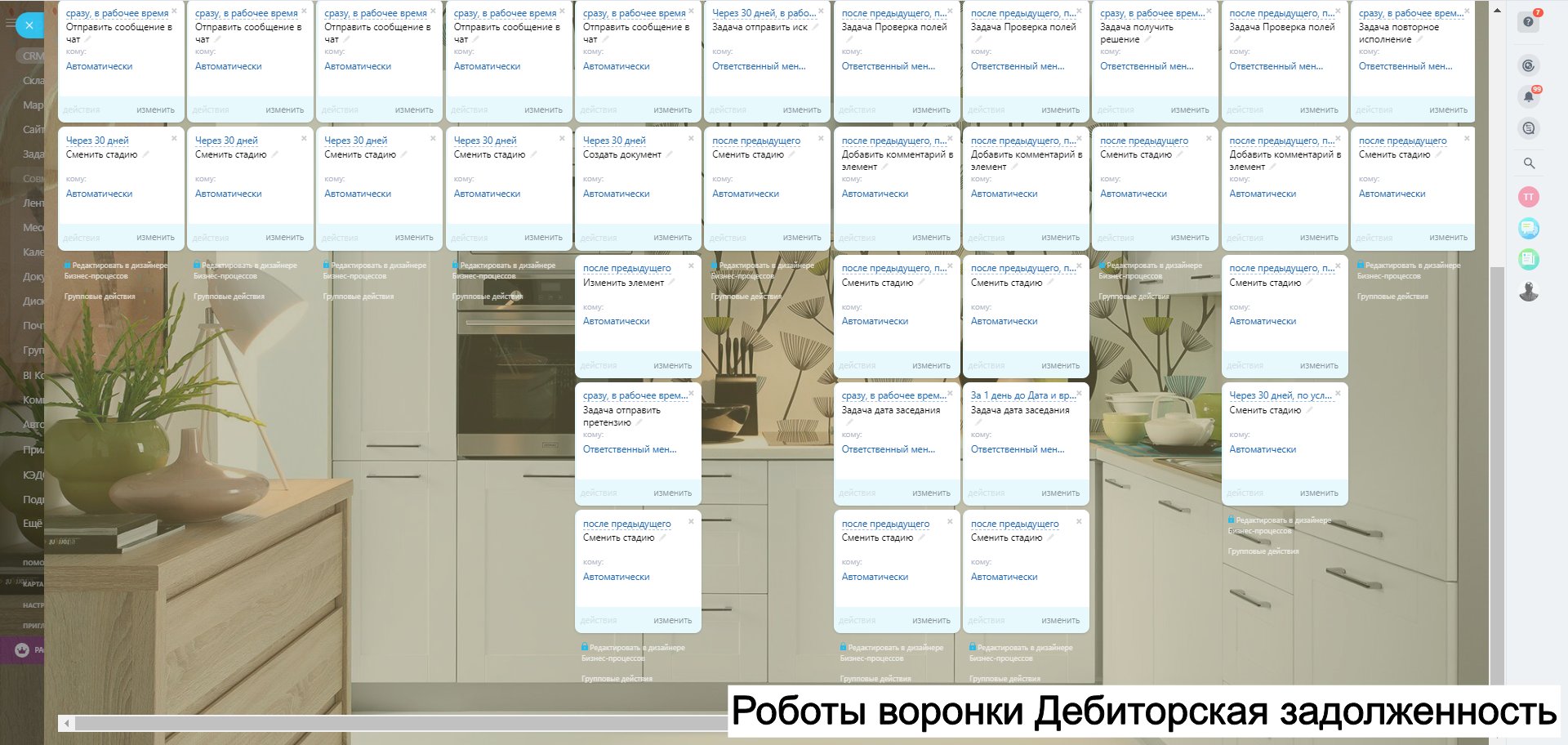Open 'Через 30 дней' timing on 'Создать документ' robot
Viewport: 1568px width, 745px height.
[614, 141]
